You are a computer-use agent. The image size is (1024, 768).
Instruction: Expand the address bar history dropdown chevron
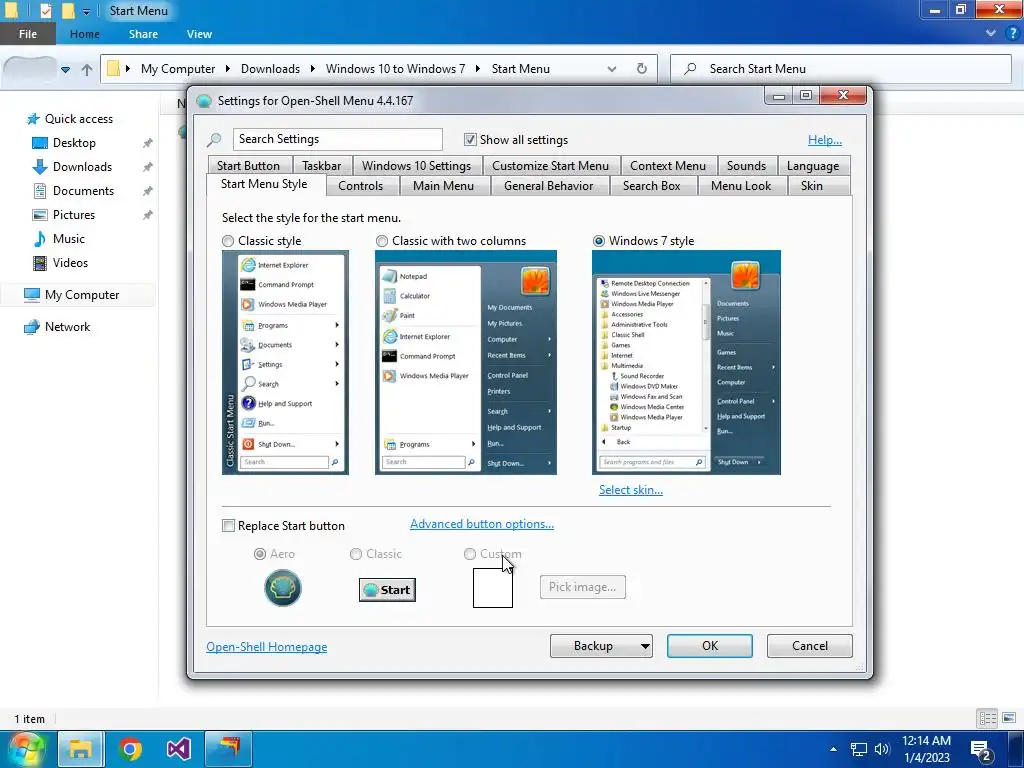612,69
